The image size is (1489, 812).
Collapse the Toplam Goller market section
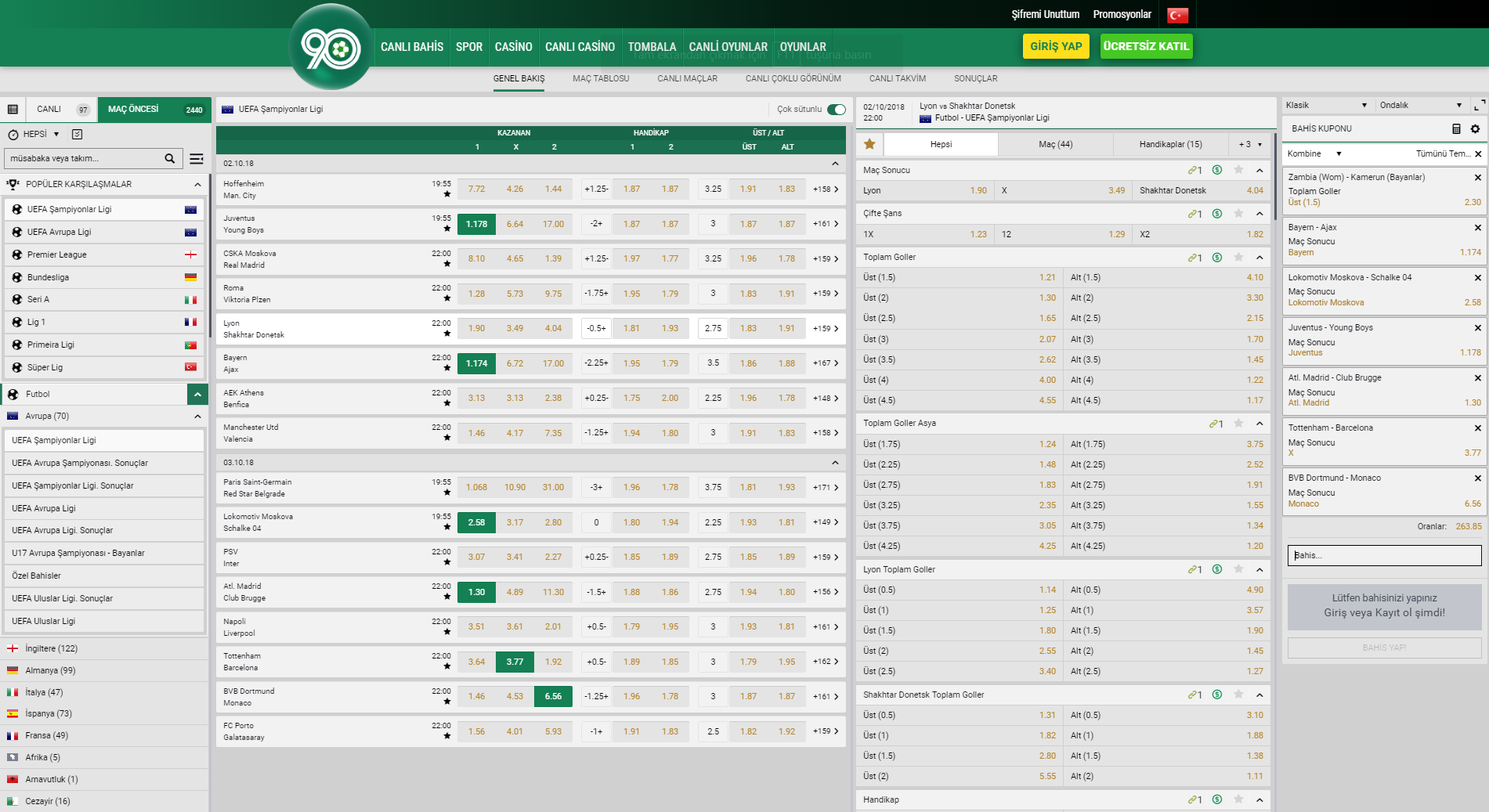[1260, 258]
